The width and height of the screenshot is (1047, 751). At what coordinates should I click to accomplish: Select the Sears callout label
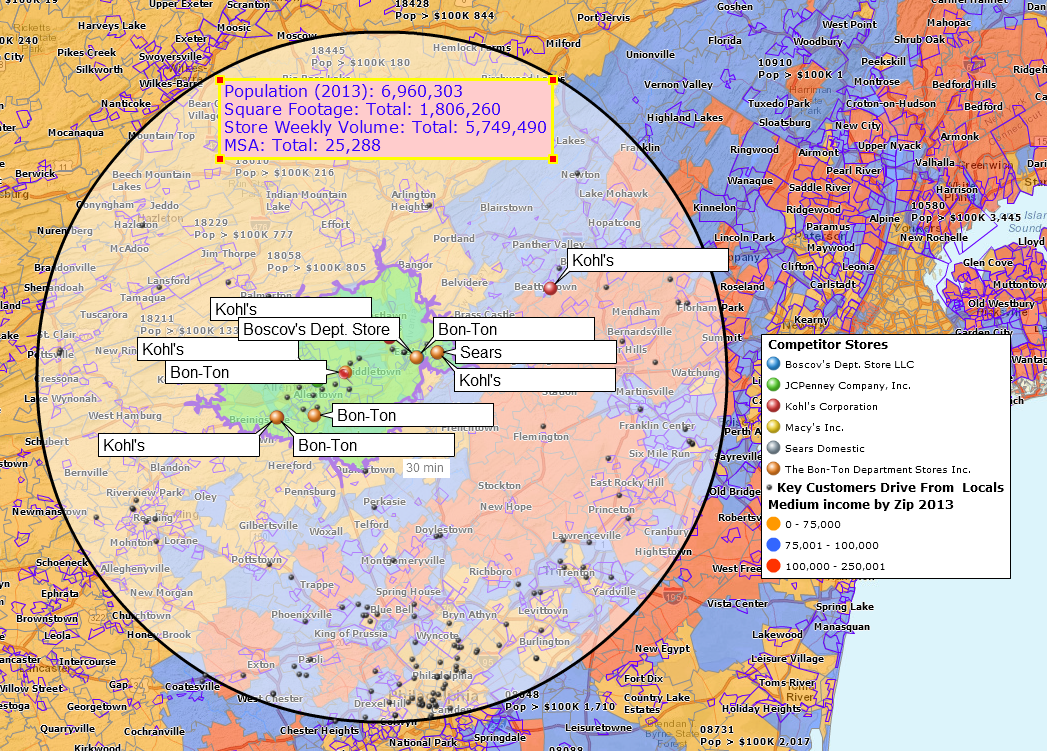536,352
